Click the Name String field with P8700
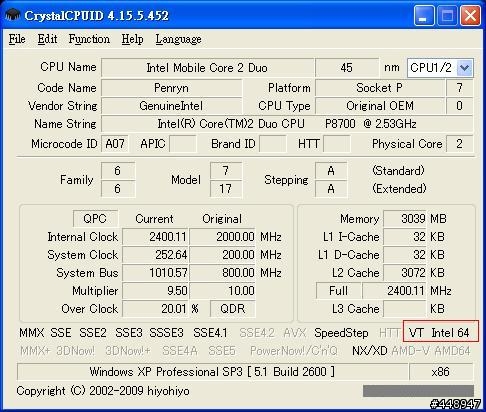Screen dimensions: 486x412 pos(287,124)
